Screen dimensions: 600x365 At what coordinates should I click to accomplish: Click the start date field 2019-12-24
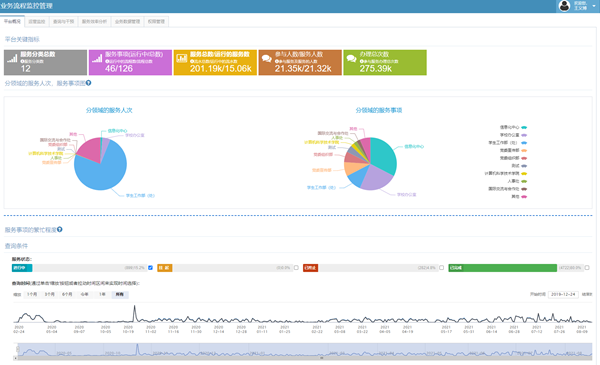563,294
